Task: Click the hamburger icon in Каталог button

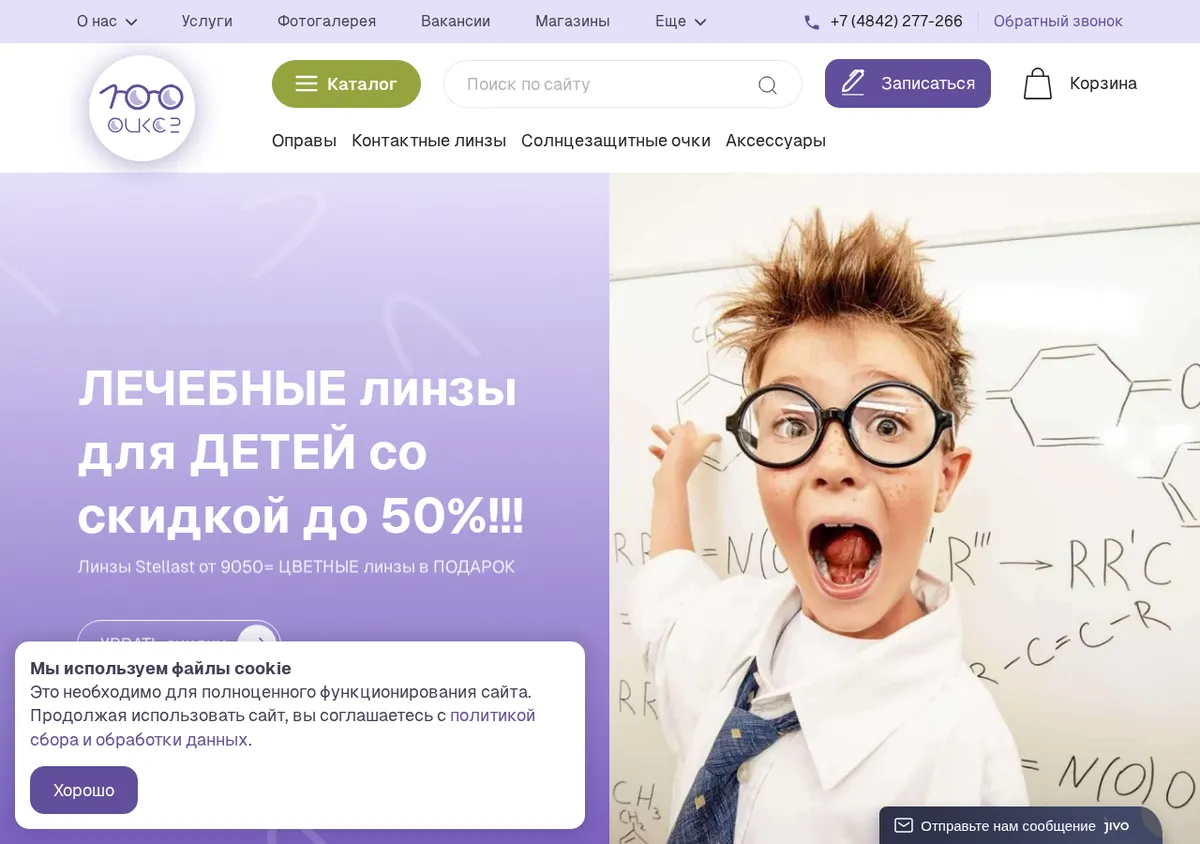Action: (306, 84)
